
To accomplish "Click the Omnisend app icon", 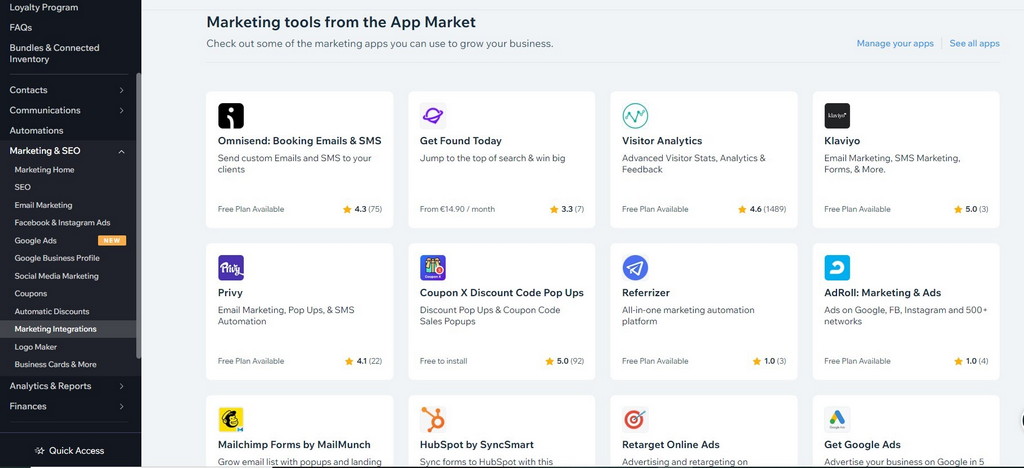I will point(231,116).
